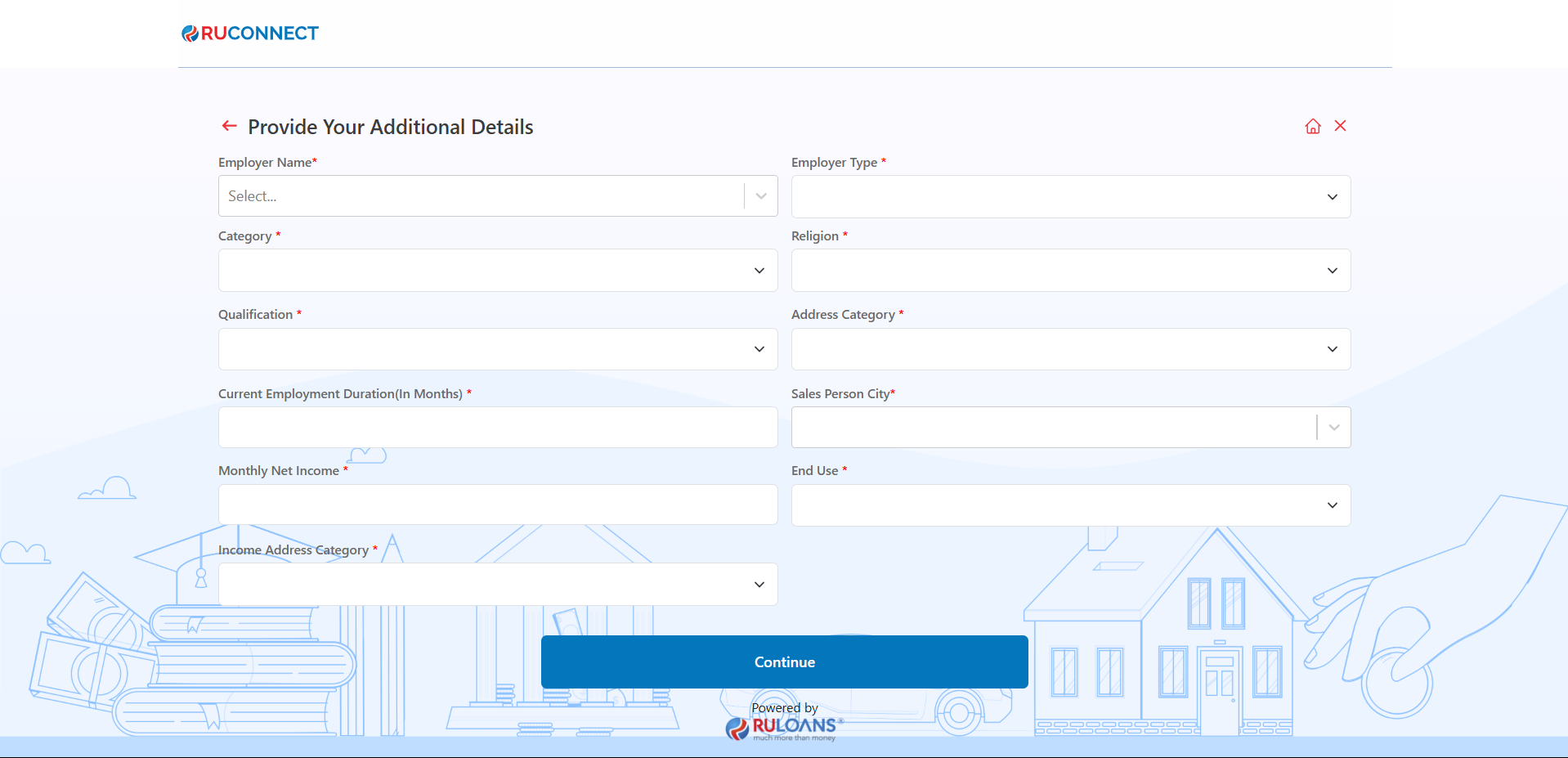Click the Sales Person City chevron arrow
The height and width of the screenshot is (758, 1568).
tap(1333, 428)
